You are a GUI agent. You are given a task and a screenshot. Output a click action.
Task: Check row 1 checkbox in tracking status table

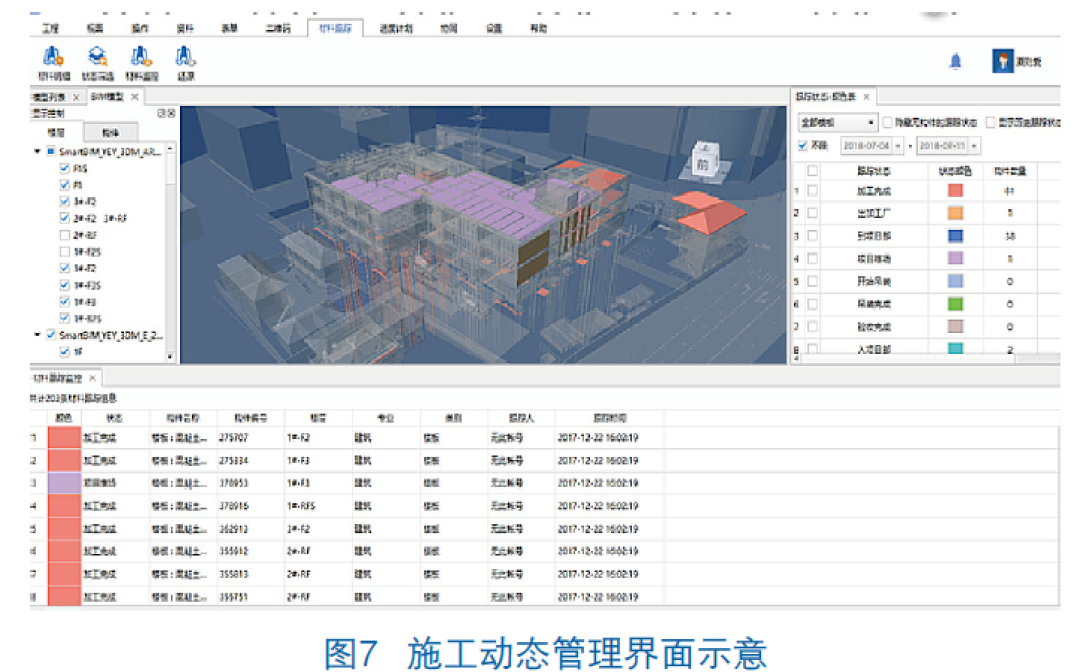click(813, 190)
